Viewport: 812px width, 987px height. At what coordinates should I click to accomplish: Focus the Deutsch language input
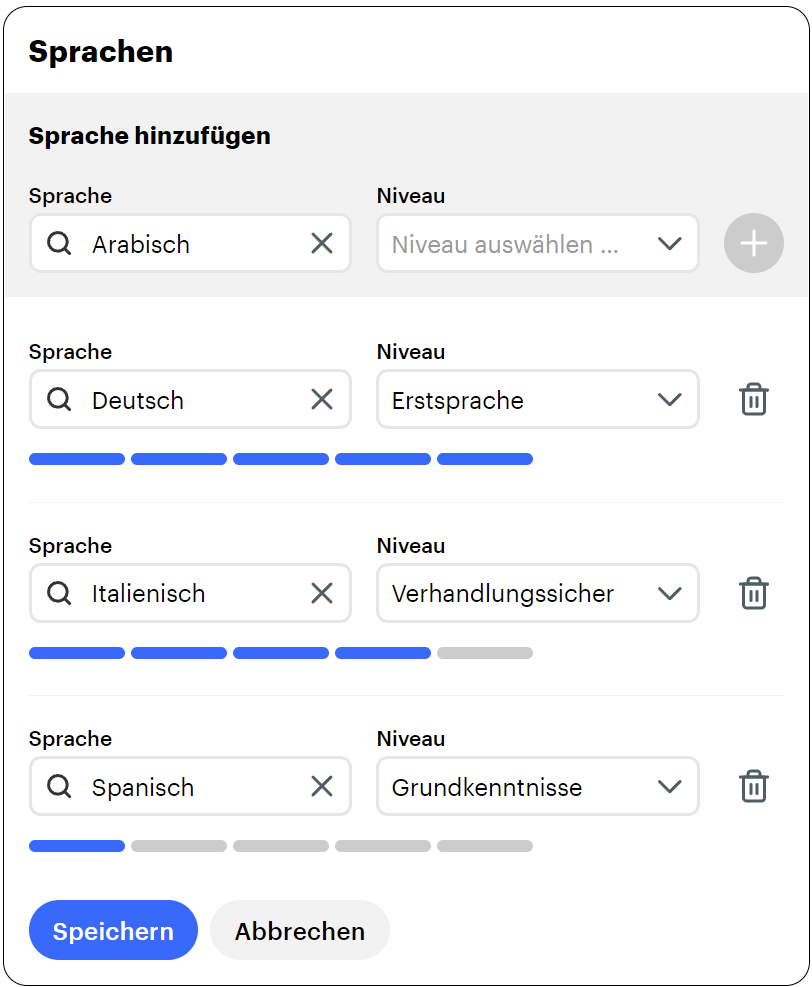[x=190, y=400]
